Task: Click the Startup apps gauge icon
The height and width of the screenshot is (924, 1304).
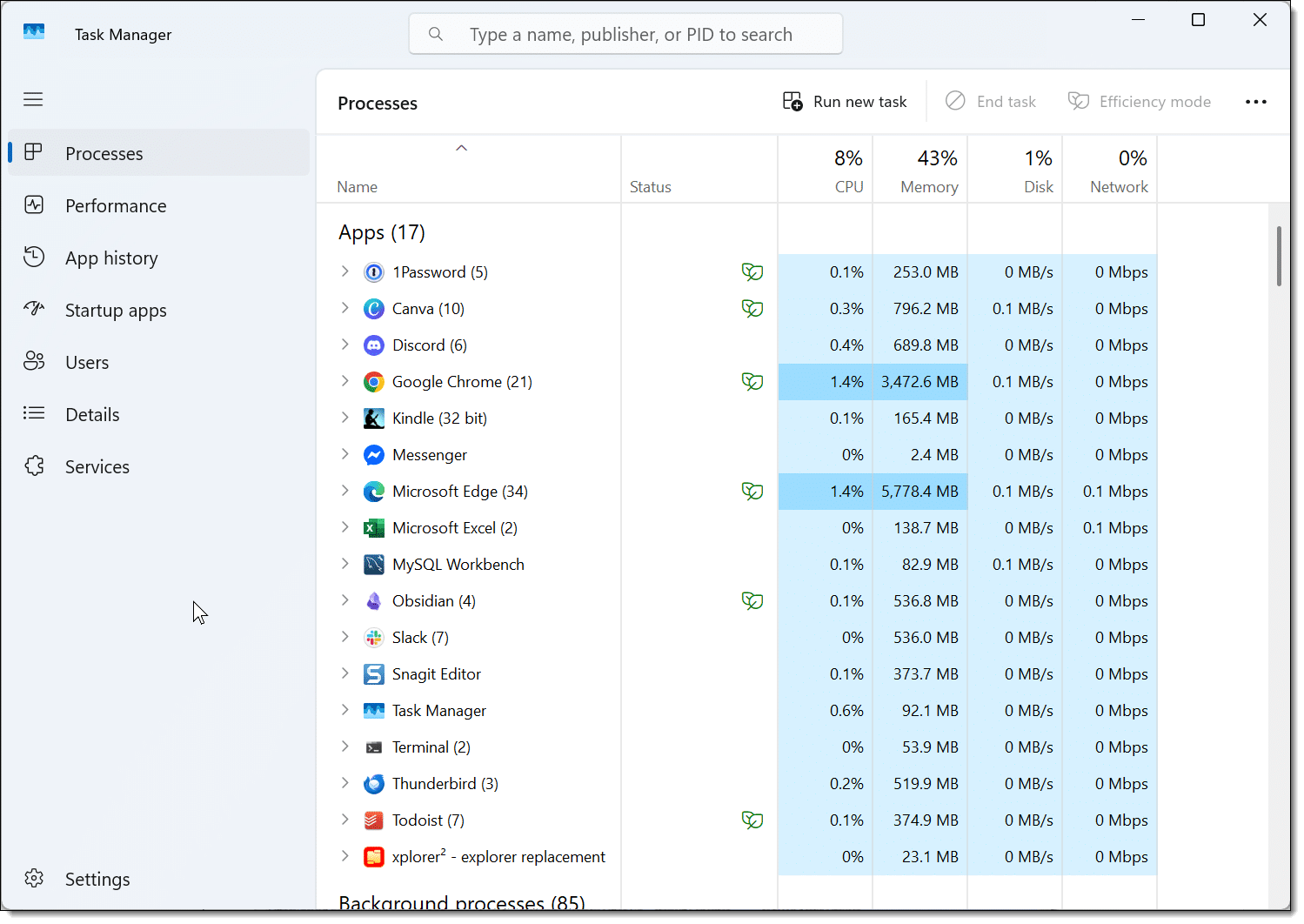Action: 34,309
